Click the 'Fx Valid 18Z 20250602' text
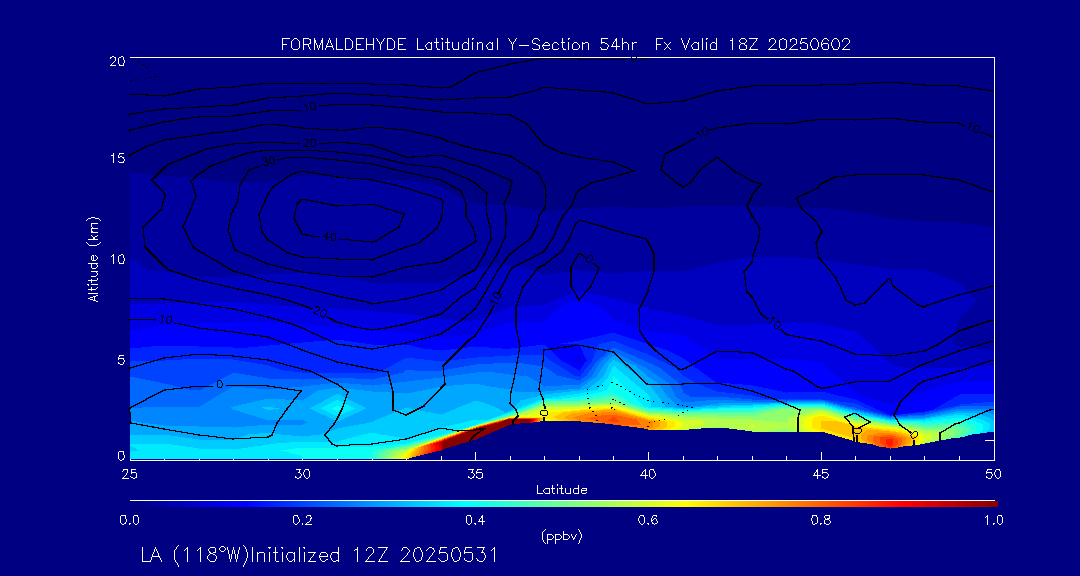This screenshot has height=576, width=1080. click(753, 45)
